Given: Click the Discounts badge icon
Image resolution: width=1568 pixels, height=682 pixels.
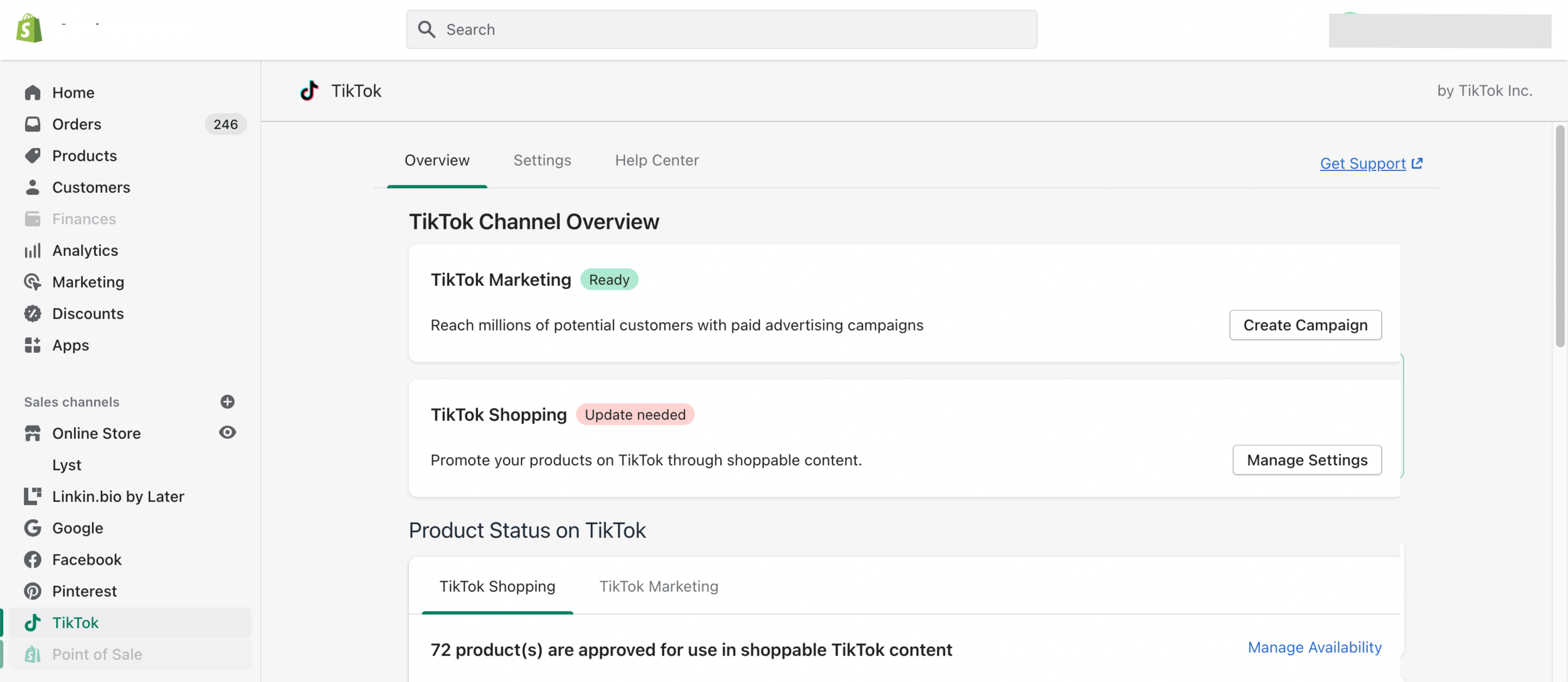Looking at the screenshot, I should coord(33,313).
